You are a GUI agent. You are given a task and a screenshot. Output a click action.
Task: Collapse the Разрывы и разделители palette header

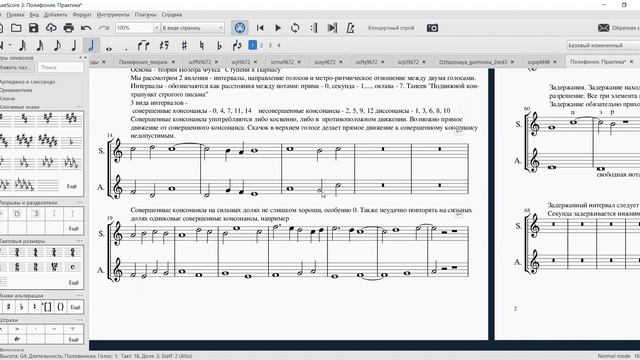pos(28,202)
